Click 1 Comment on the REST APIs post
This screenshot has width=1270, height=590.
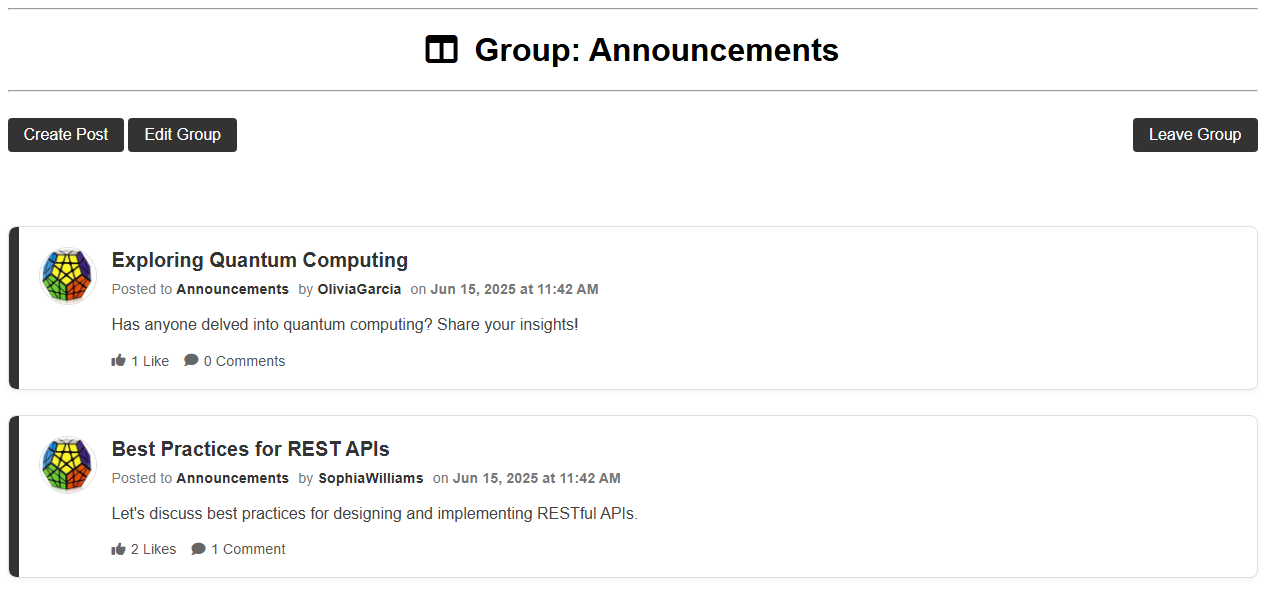pyautogui.click(x=248, y=548)
